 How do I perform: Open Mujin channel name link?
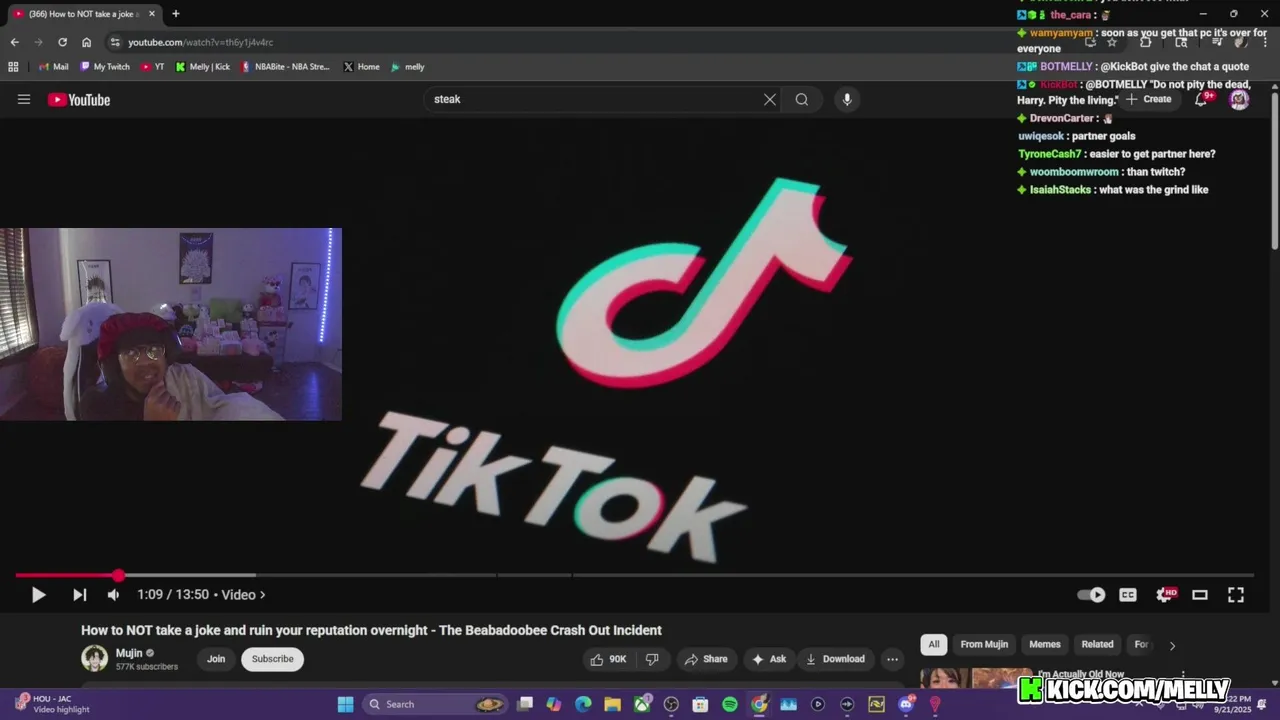click(x=129, y=653)
